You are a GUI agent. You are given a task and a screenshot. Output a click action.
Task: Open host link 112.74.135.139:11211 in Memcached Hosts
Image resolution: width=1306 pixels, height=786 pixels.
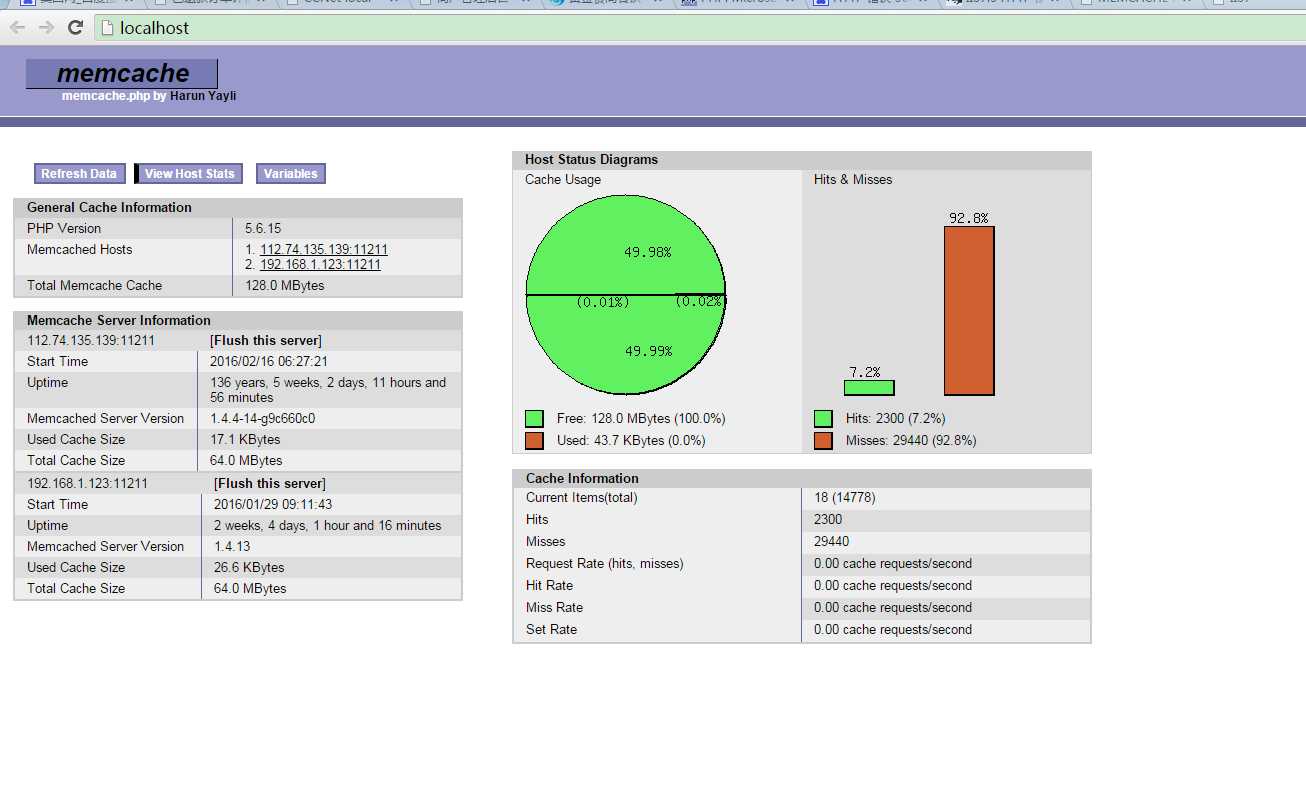click(x=324, y=250)
